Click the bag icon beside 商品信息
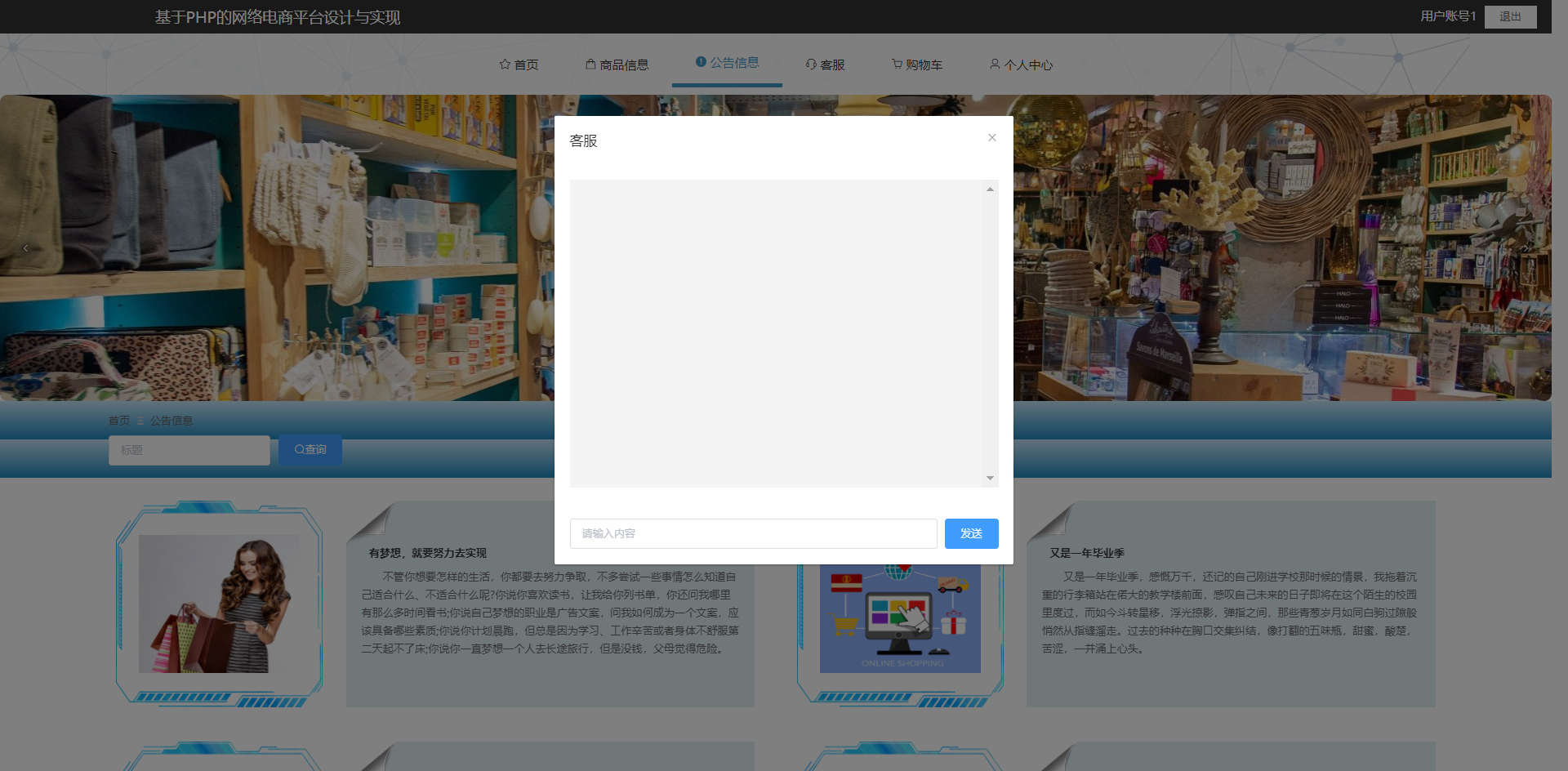 click(590, 63)
